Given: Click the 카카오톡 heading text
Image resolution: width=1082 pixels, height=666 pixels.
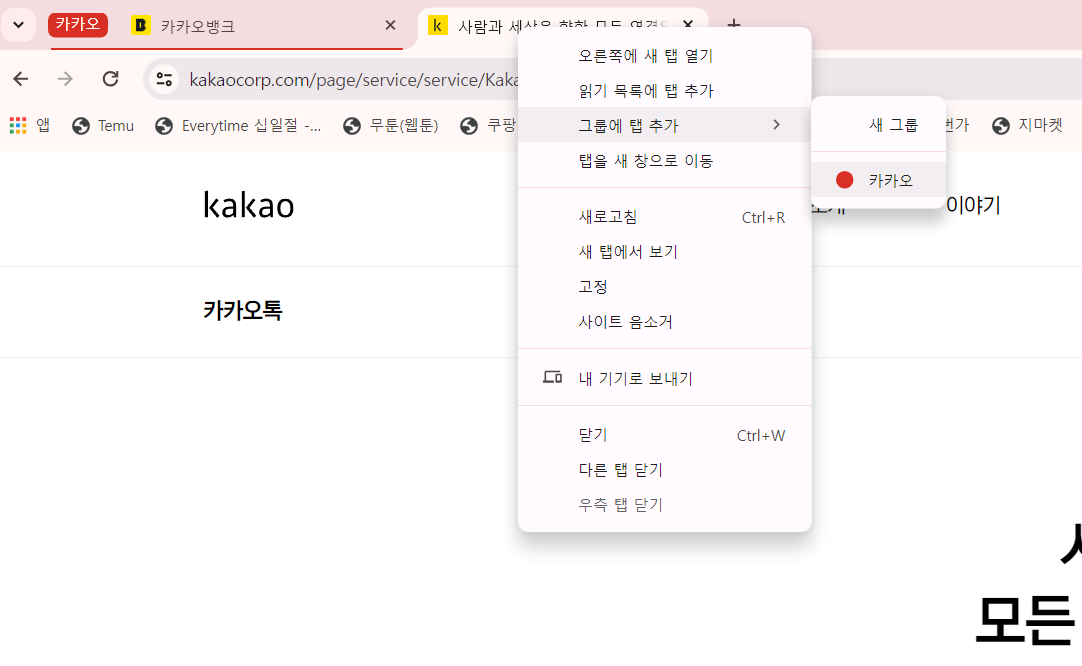Looking at the screenshot, I should pos(243,310).
